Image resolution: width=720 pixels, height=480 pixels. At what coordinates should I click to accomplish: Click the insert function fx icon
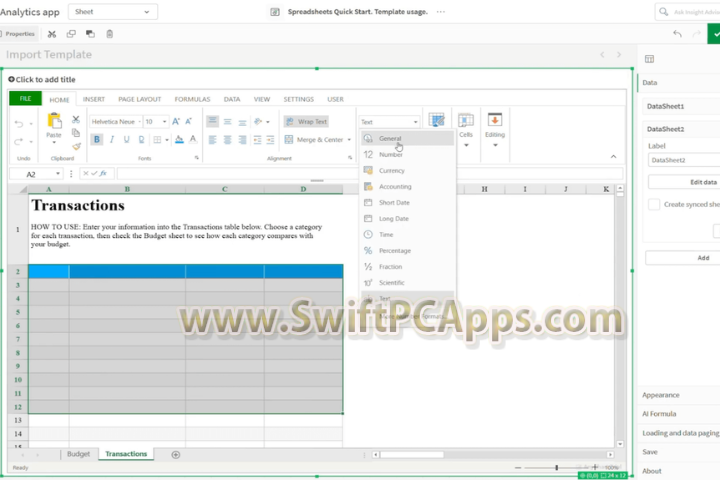(x=103, y=173)
